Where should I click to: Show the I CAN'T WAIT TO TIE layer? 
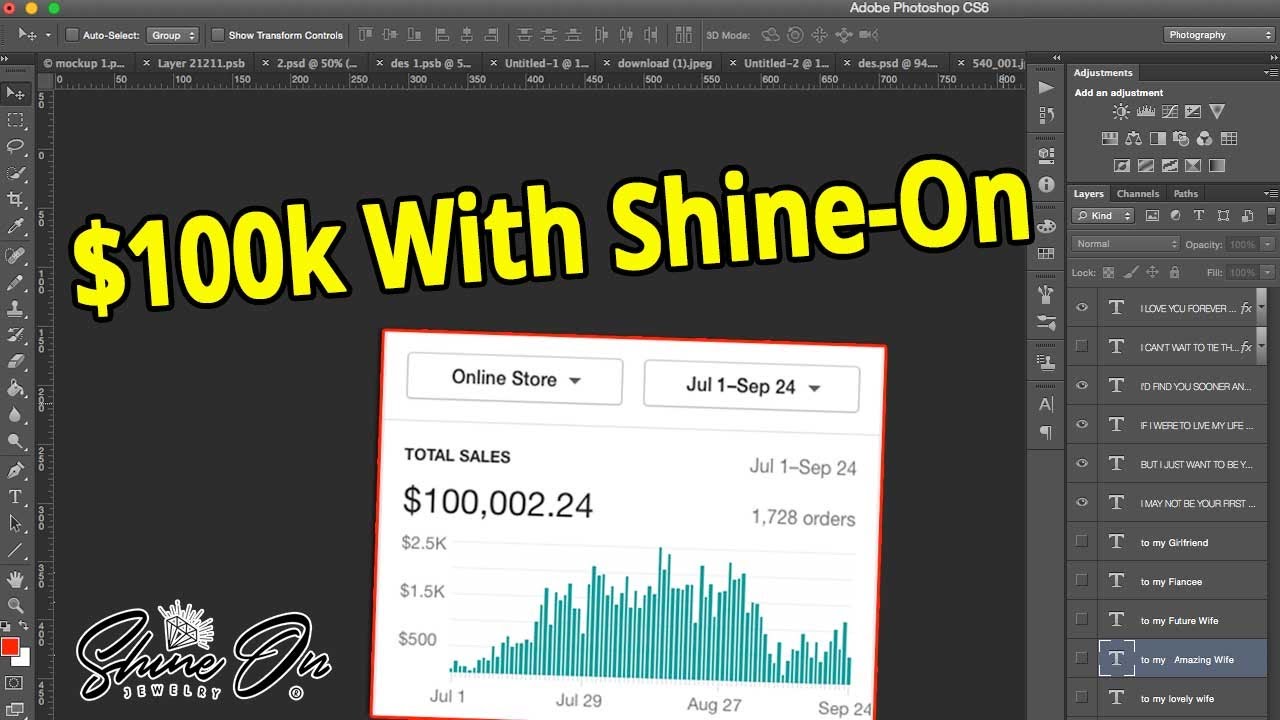tap(1081, 347)
